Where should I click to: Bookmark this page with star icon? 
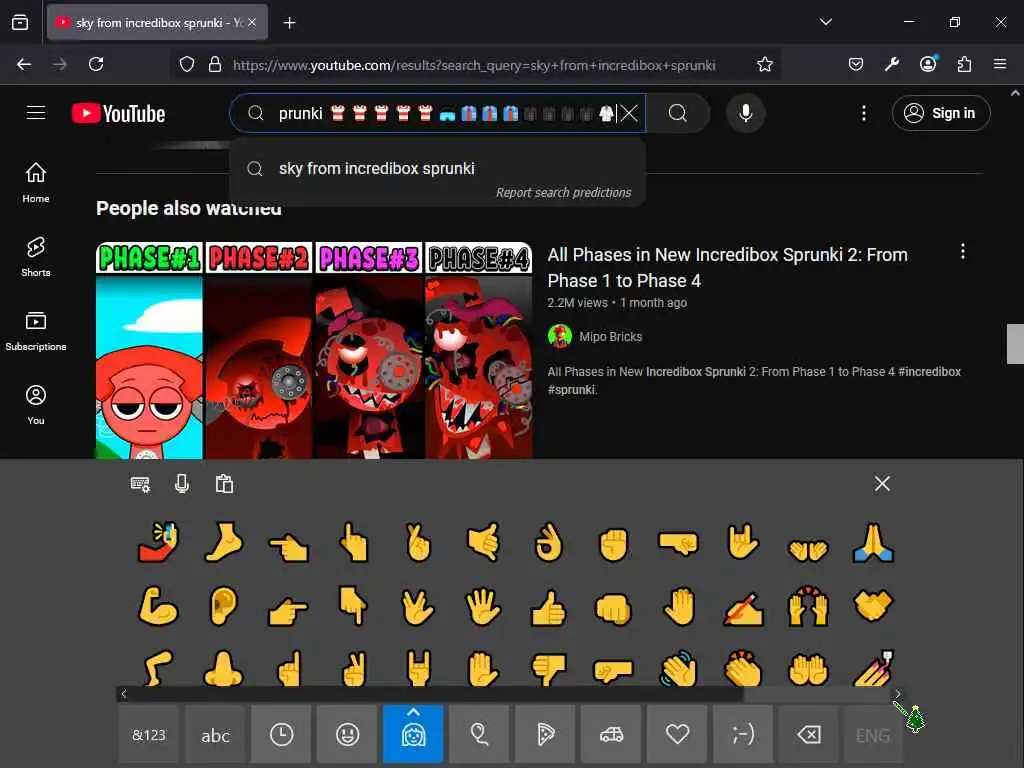(x=765, y=64)
